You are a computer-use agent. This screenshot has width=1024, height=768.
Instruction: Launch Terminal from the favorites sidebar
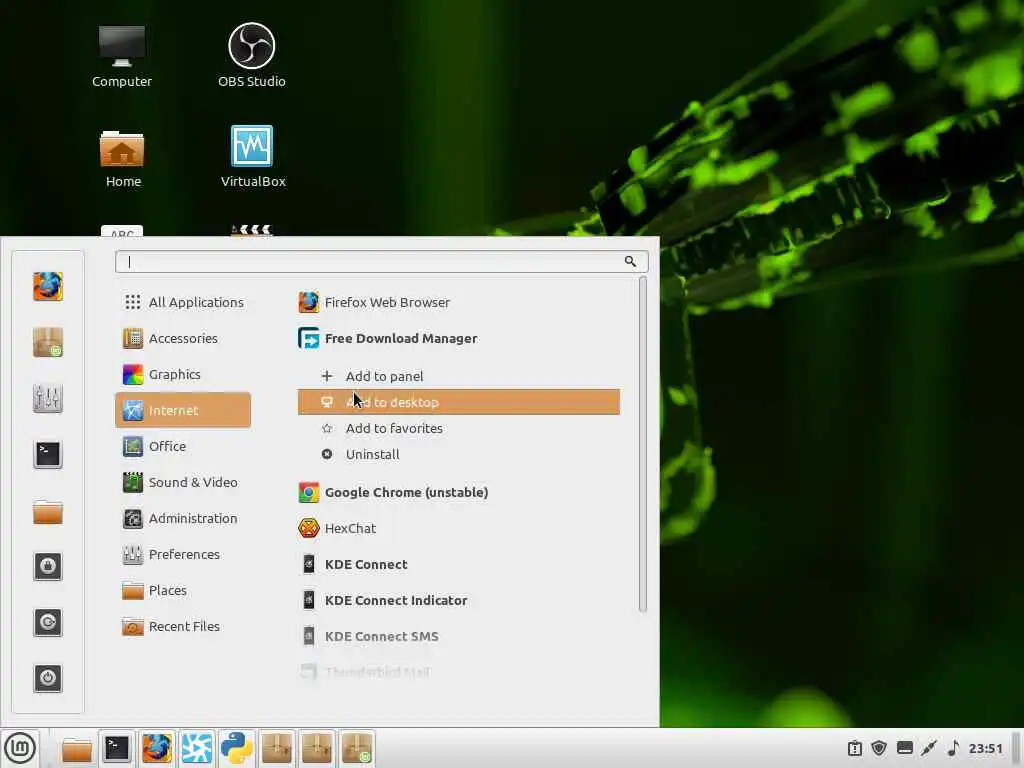tap(48, 454)
